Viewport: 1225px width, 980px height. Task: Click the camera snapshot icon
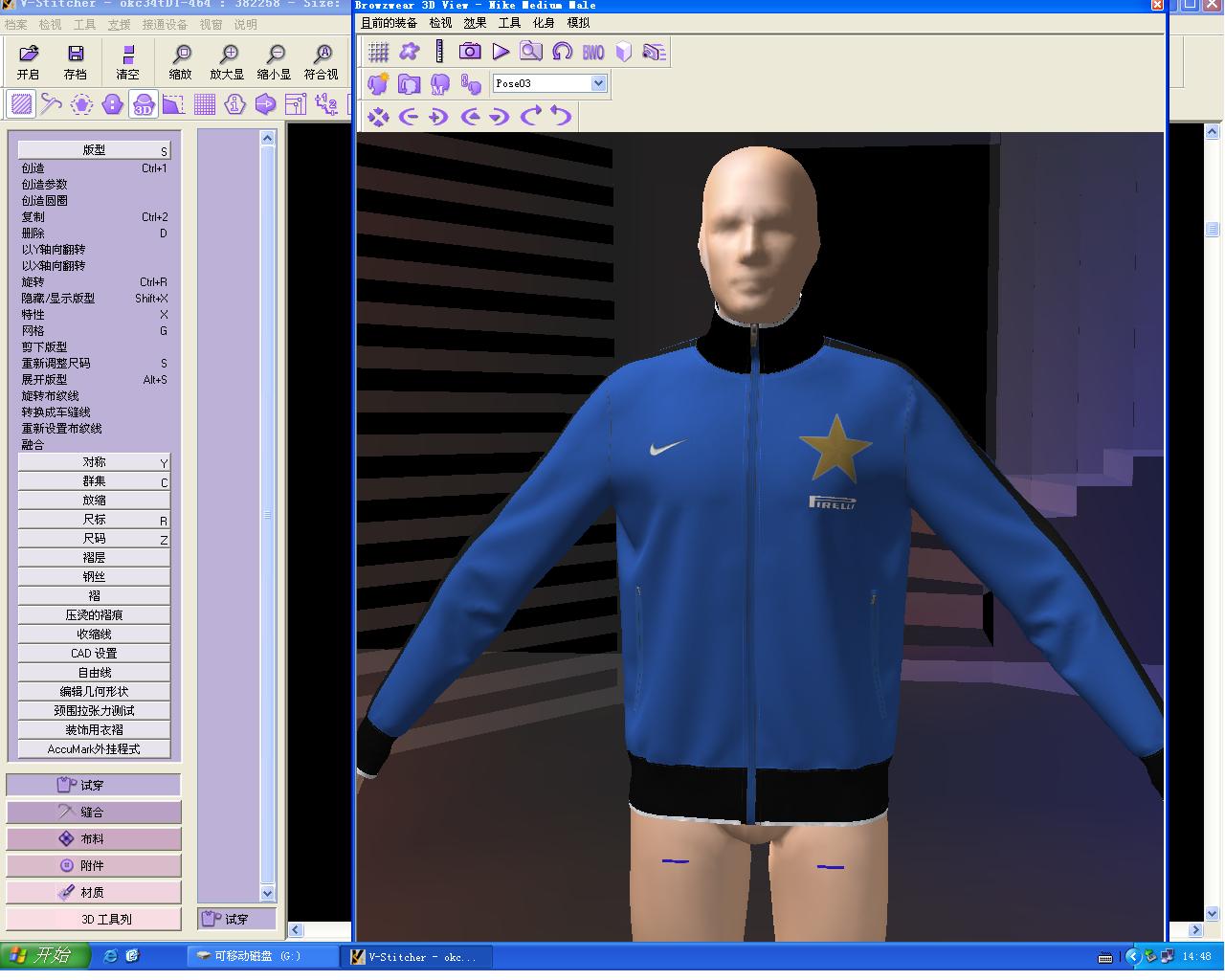470,52
